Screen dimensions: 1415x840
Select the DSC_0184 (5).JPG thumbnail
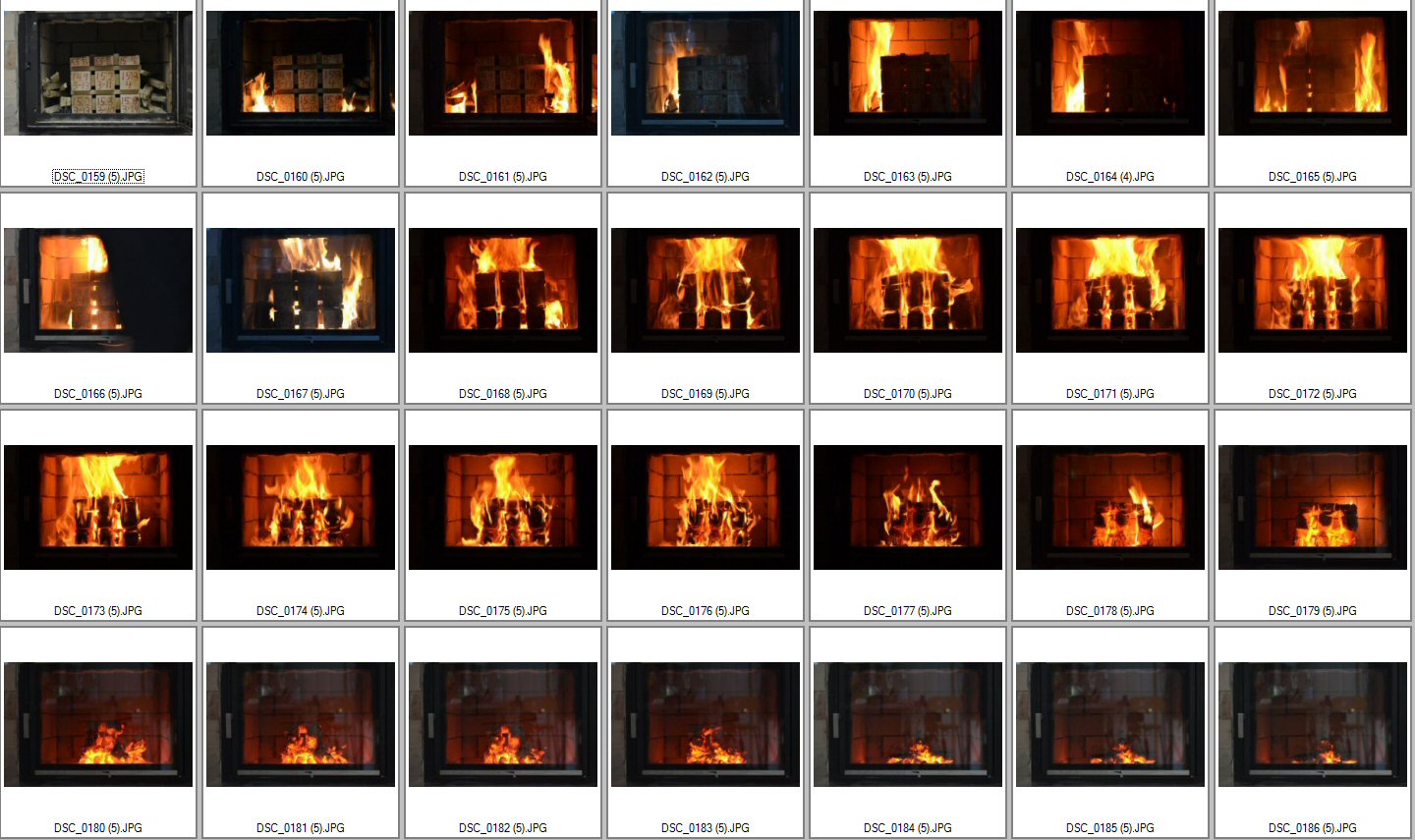click(908, 725)
